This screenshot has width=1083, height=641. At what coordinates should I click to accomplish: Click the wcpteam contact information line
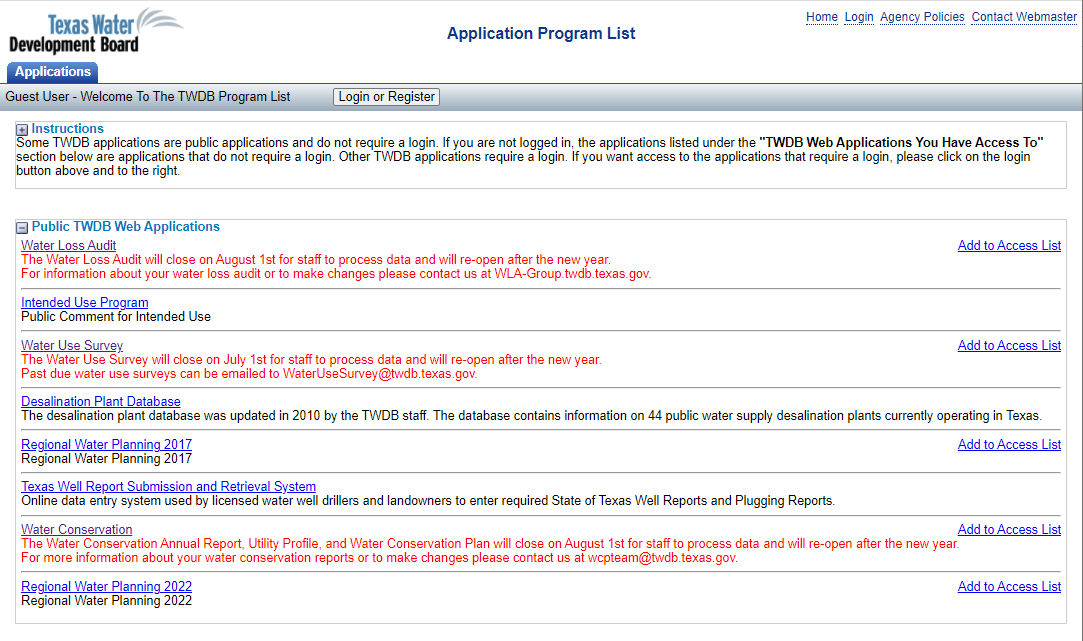pos(379,558)
